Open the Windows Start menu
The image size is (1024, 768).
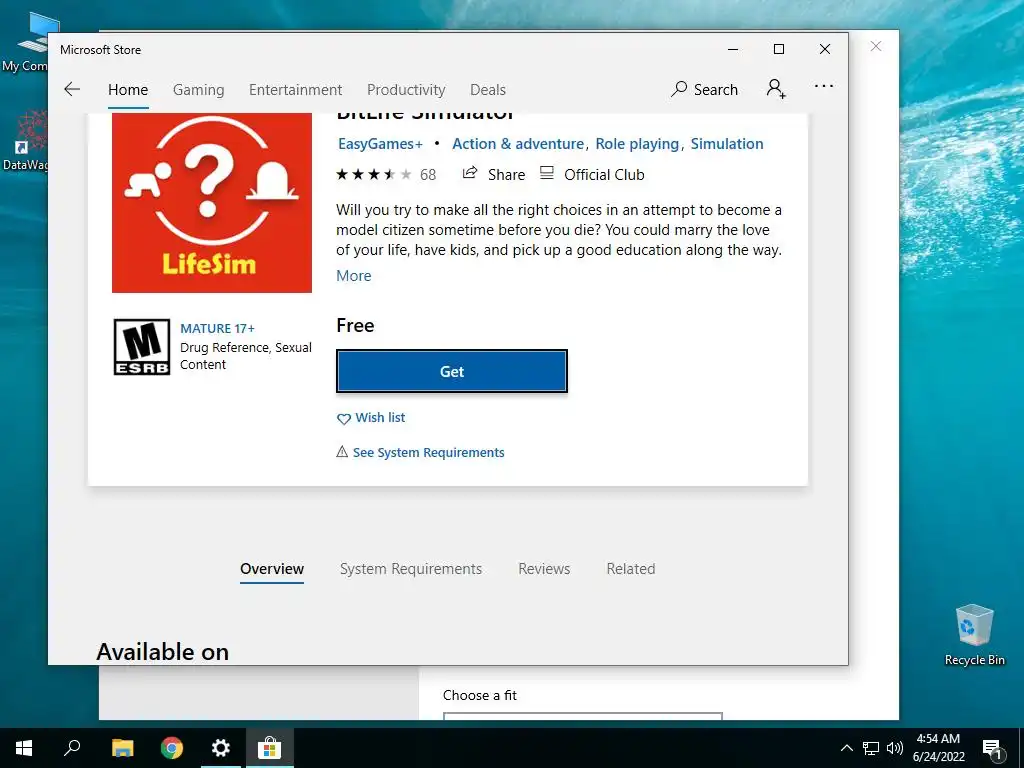[x=24, y=748]
